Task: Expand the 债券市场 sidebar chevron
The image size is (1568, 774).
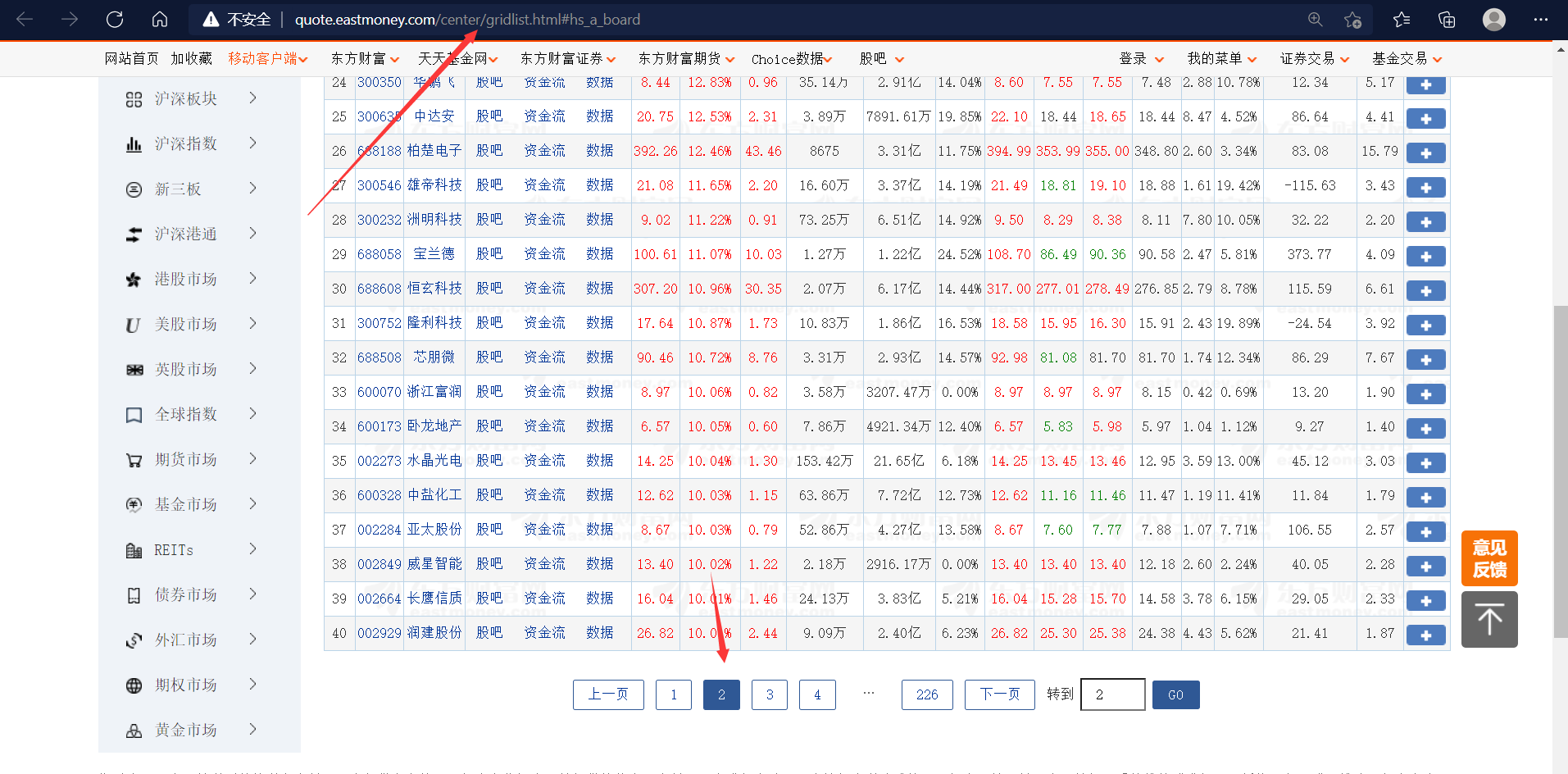Action: tap(252, 594)
